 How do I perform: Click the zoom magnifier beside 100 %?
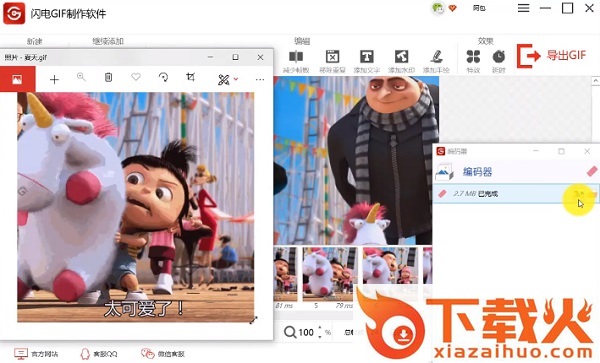click(290, 332)
